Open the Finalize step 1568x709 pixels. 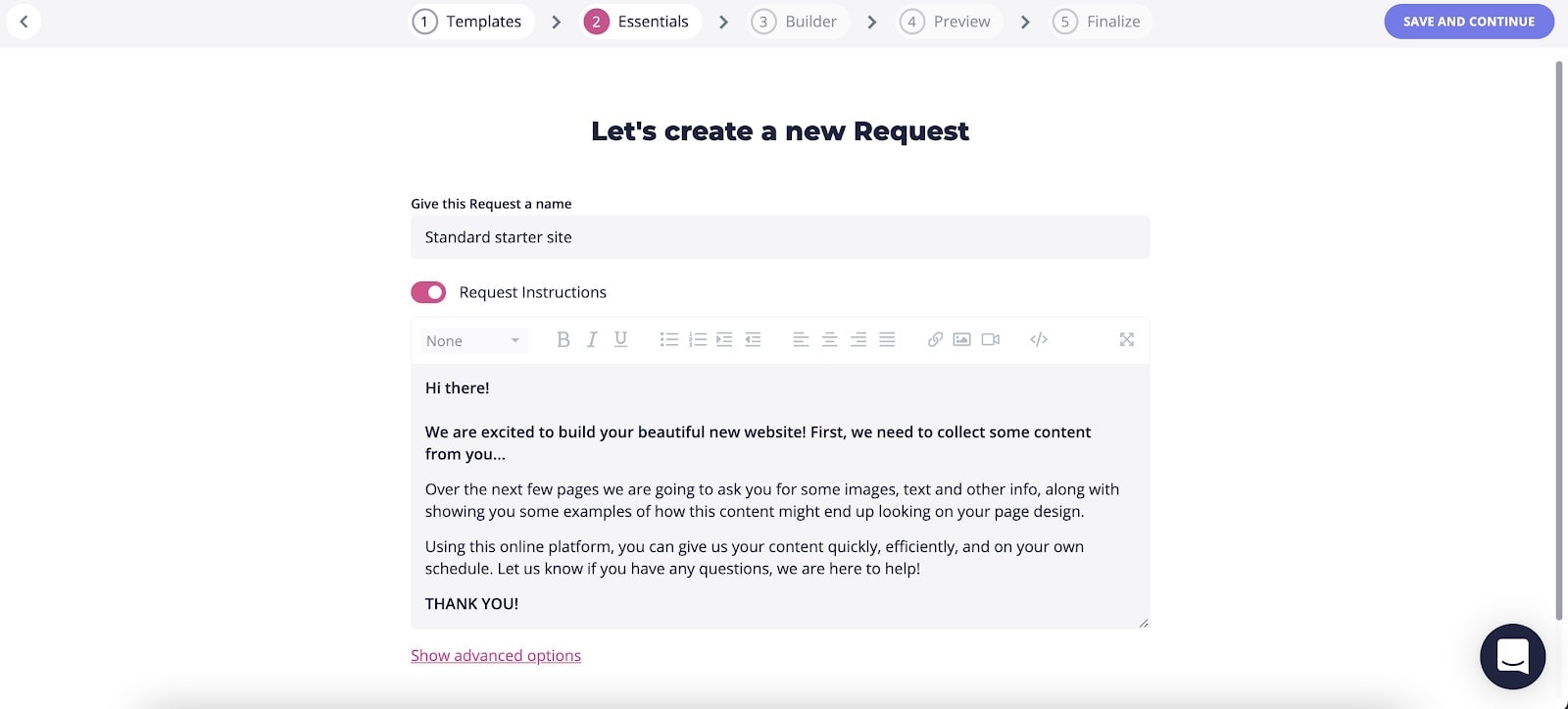[x=1101, y=22]
